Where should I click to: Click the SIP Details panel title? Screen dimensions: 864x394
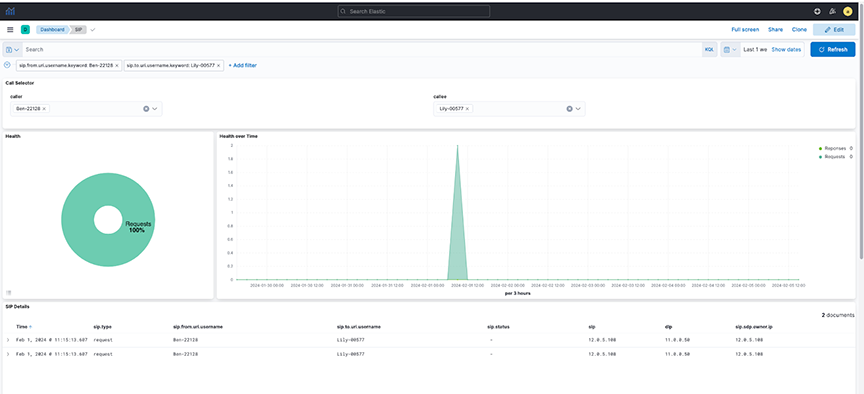pyautogui.click(x=18, y=306)
